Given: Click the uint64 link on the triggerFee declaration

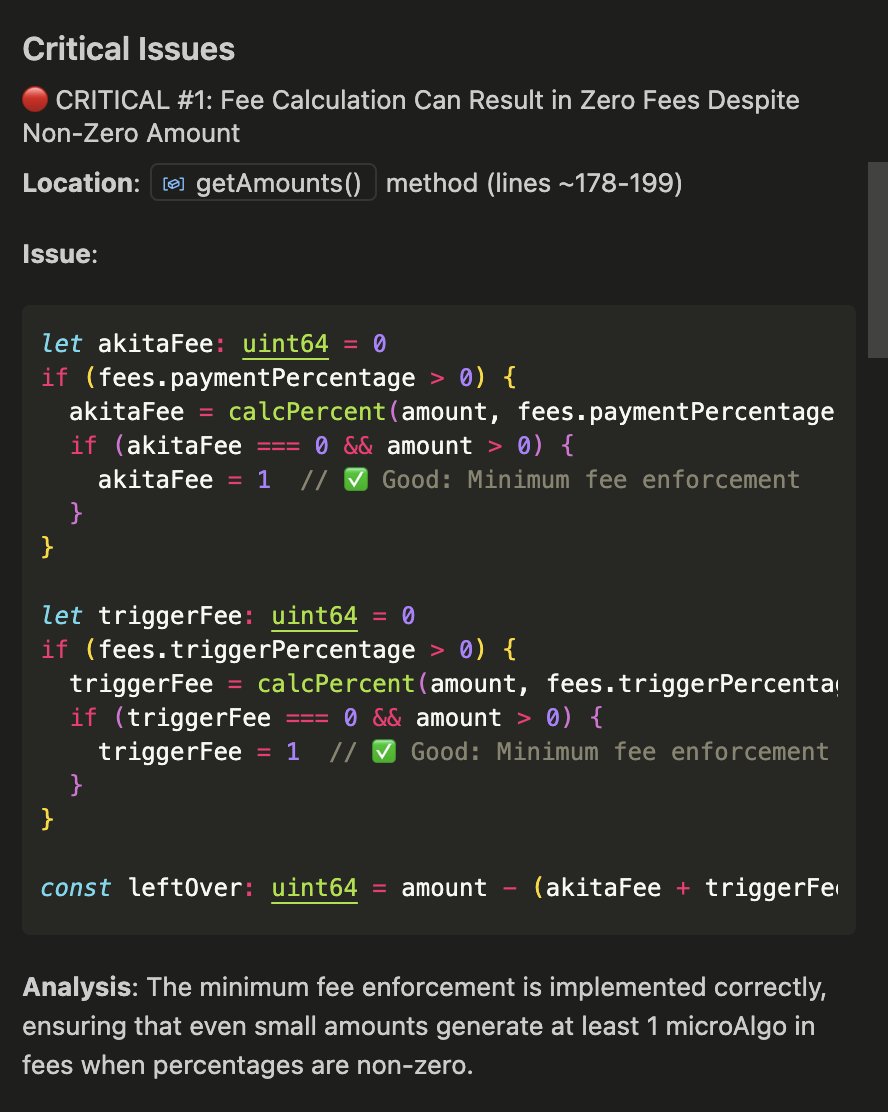Looking at the screenshot, I should (314, 615).
